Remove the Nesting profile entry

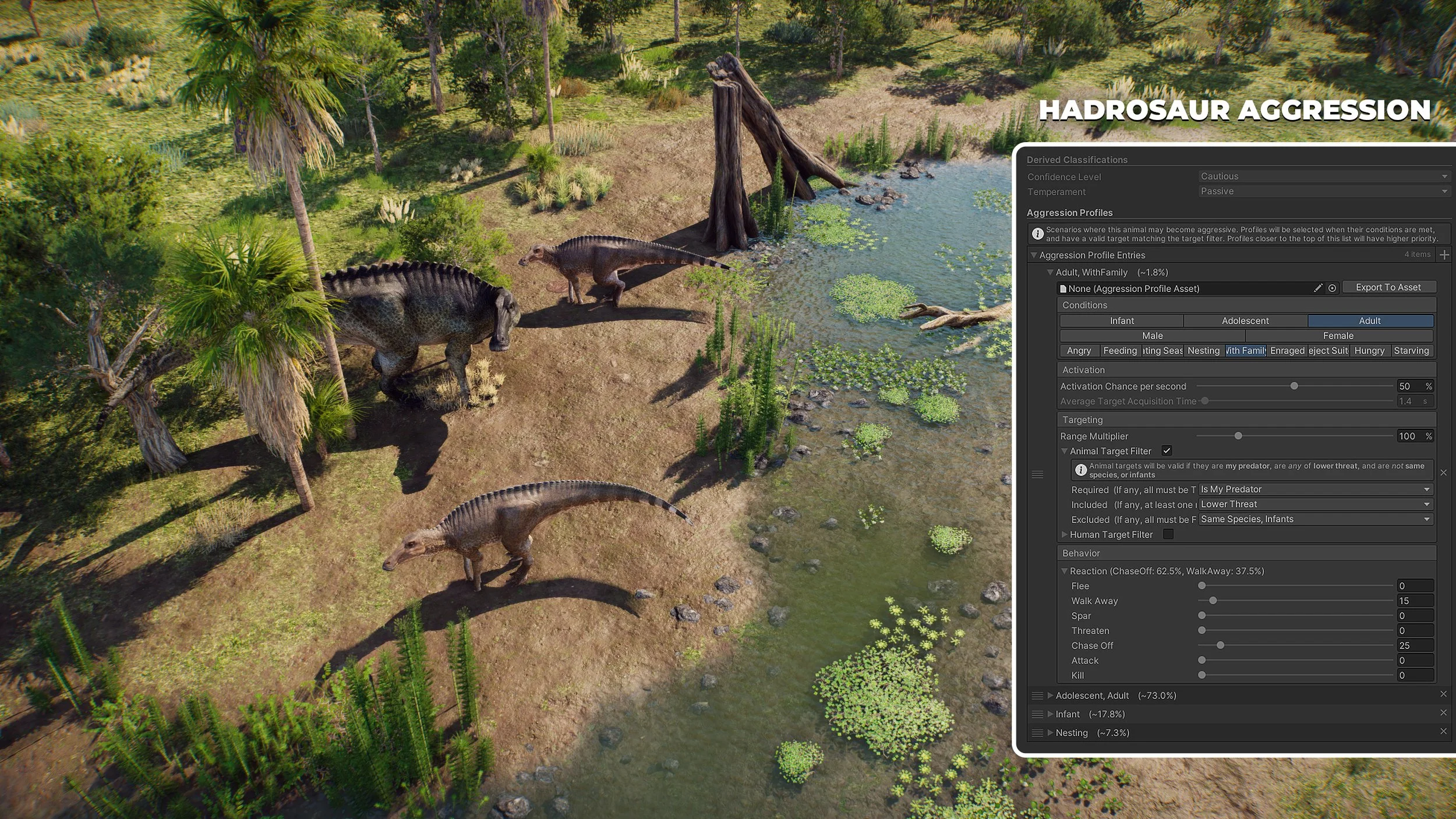click(1443, 731)
